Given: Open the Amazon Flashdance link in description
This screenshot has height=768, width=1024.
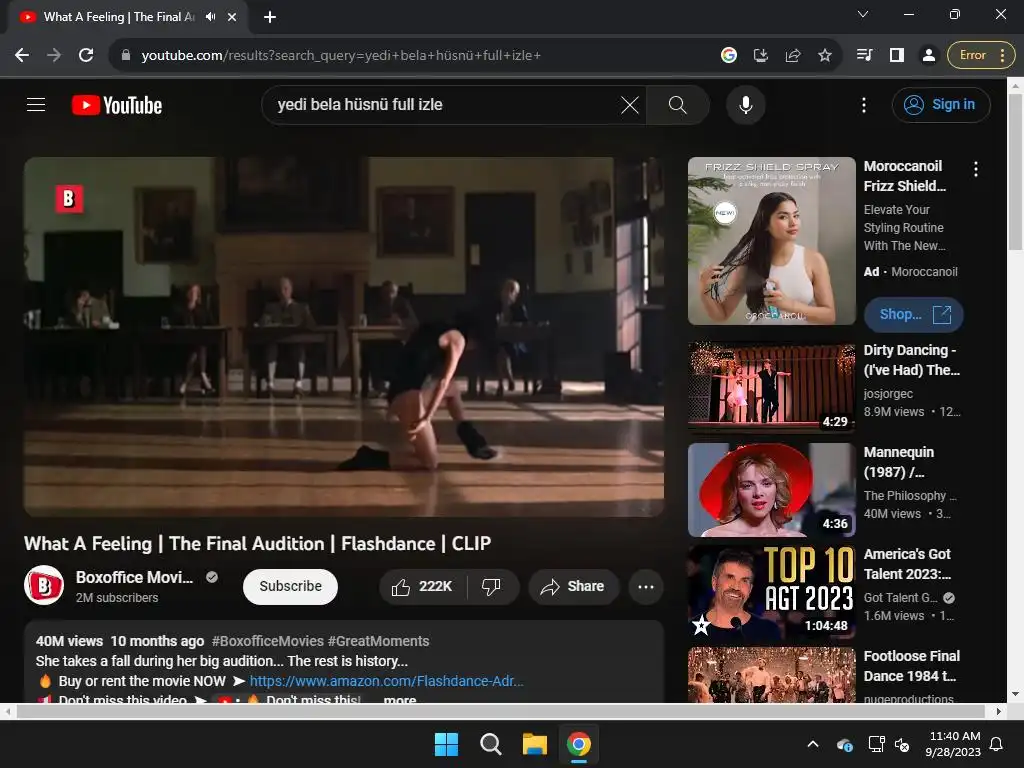Looking at the screenshot, I should [x=387, y=681].
